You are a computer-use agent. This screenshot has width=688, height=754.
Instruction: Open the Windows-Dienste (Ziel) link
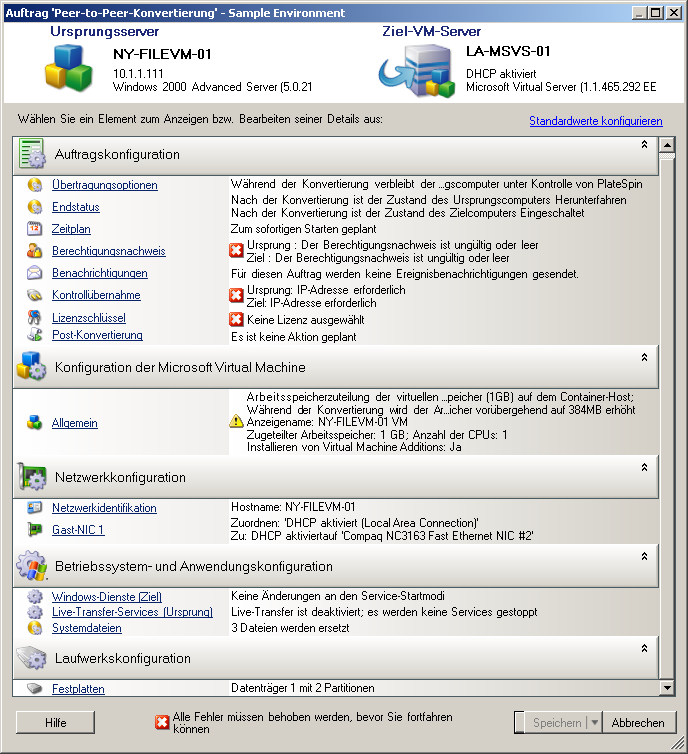[x=107, y=597]
